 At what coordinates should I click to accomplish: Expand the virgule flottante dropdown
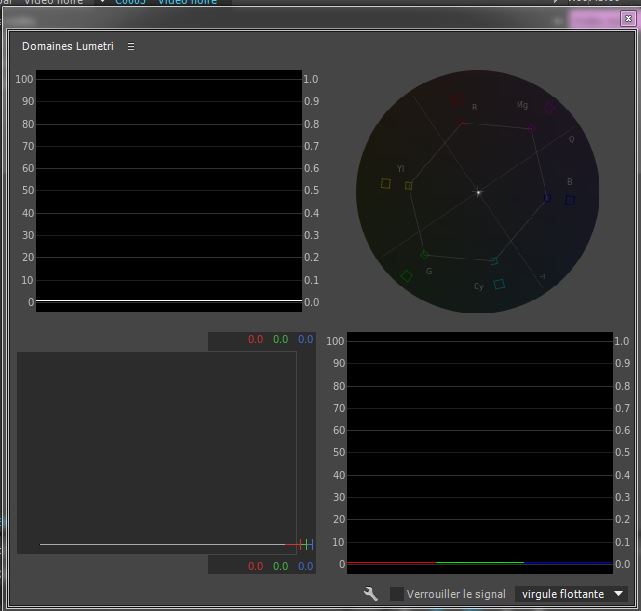click(x=573, y=594)
